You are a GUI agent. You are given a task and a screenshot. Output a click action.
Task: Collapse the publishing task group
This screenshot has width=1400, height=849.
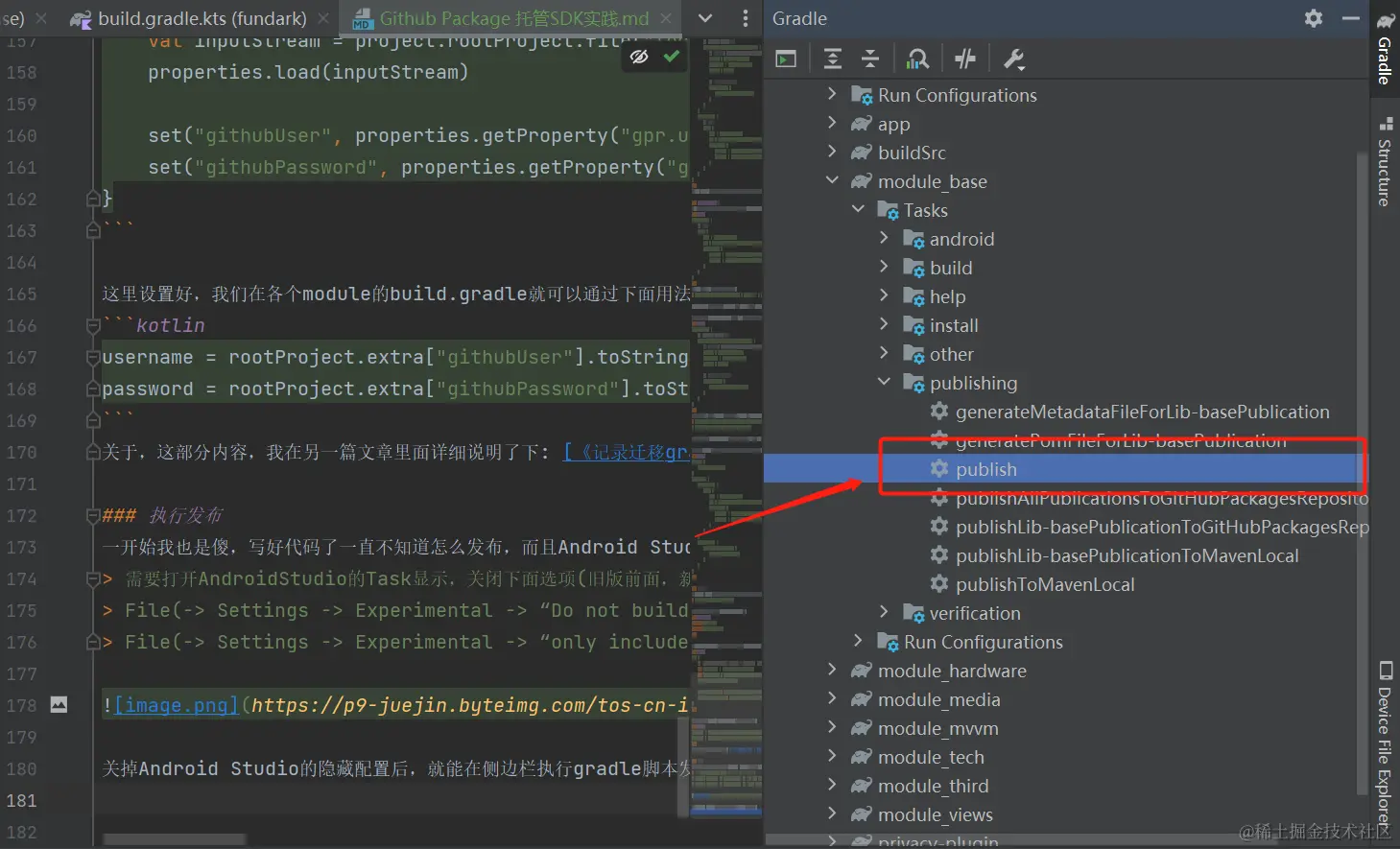coord(884,382)
